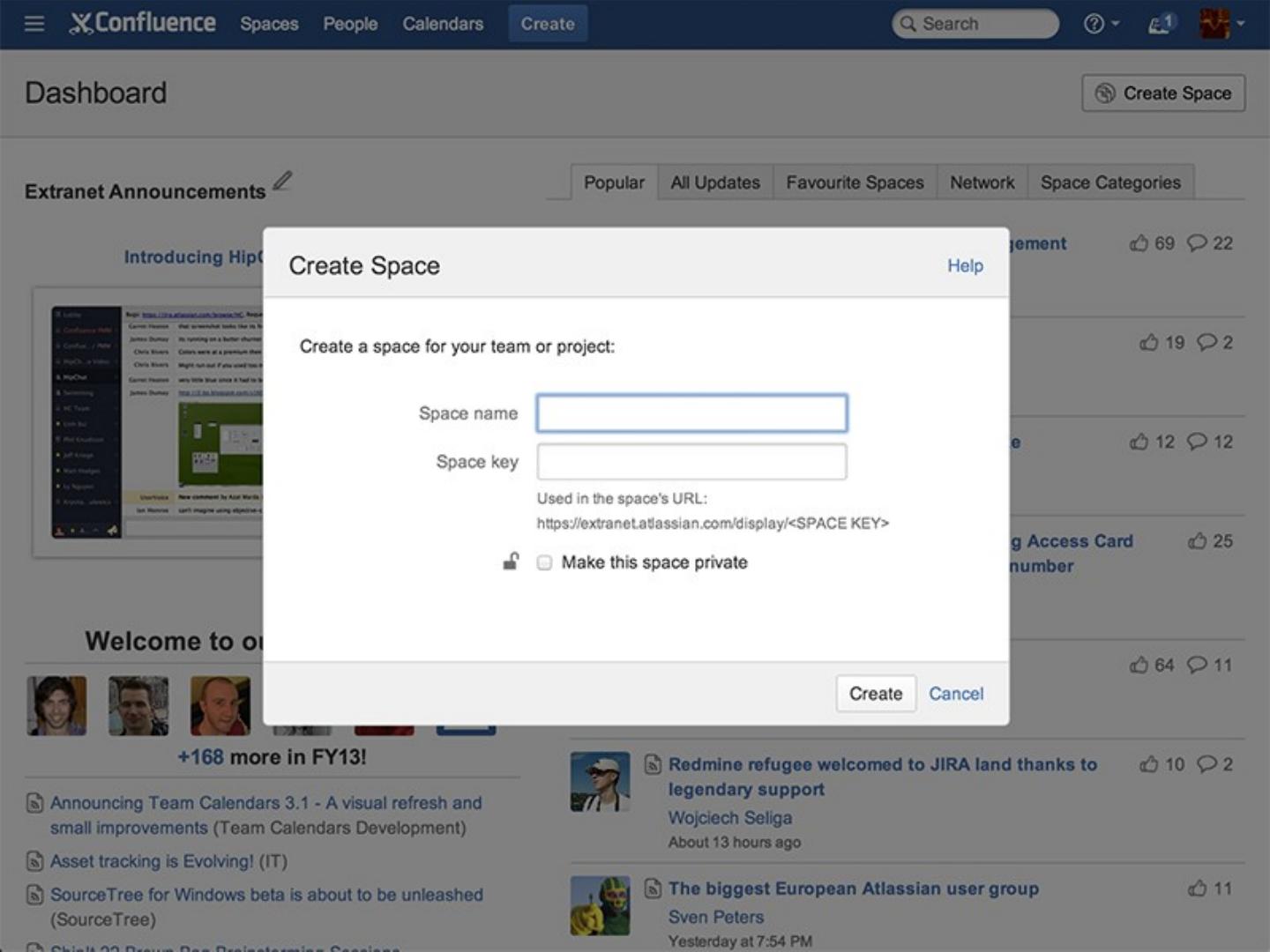The height and width of the screenshot is (952, 1270).
Task: Enable the Make this space private checkbox
Action: point(544,562)
